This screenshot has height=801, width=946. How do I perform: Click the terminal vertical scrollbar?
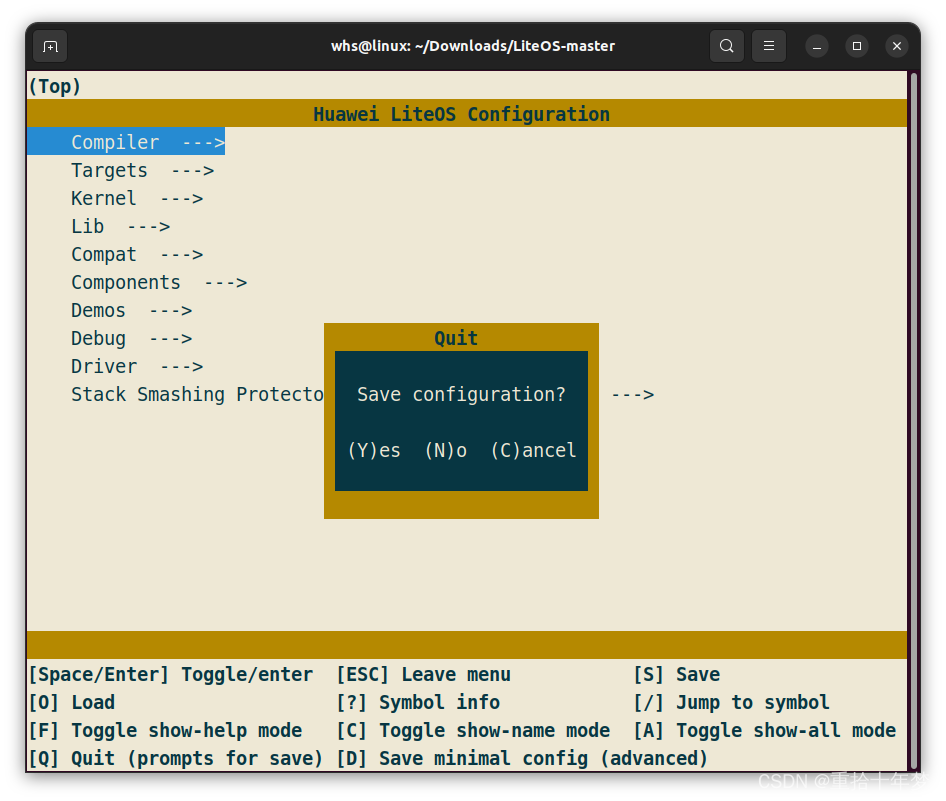[914, 421]
